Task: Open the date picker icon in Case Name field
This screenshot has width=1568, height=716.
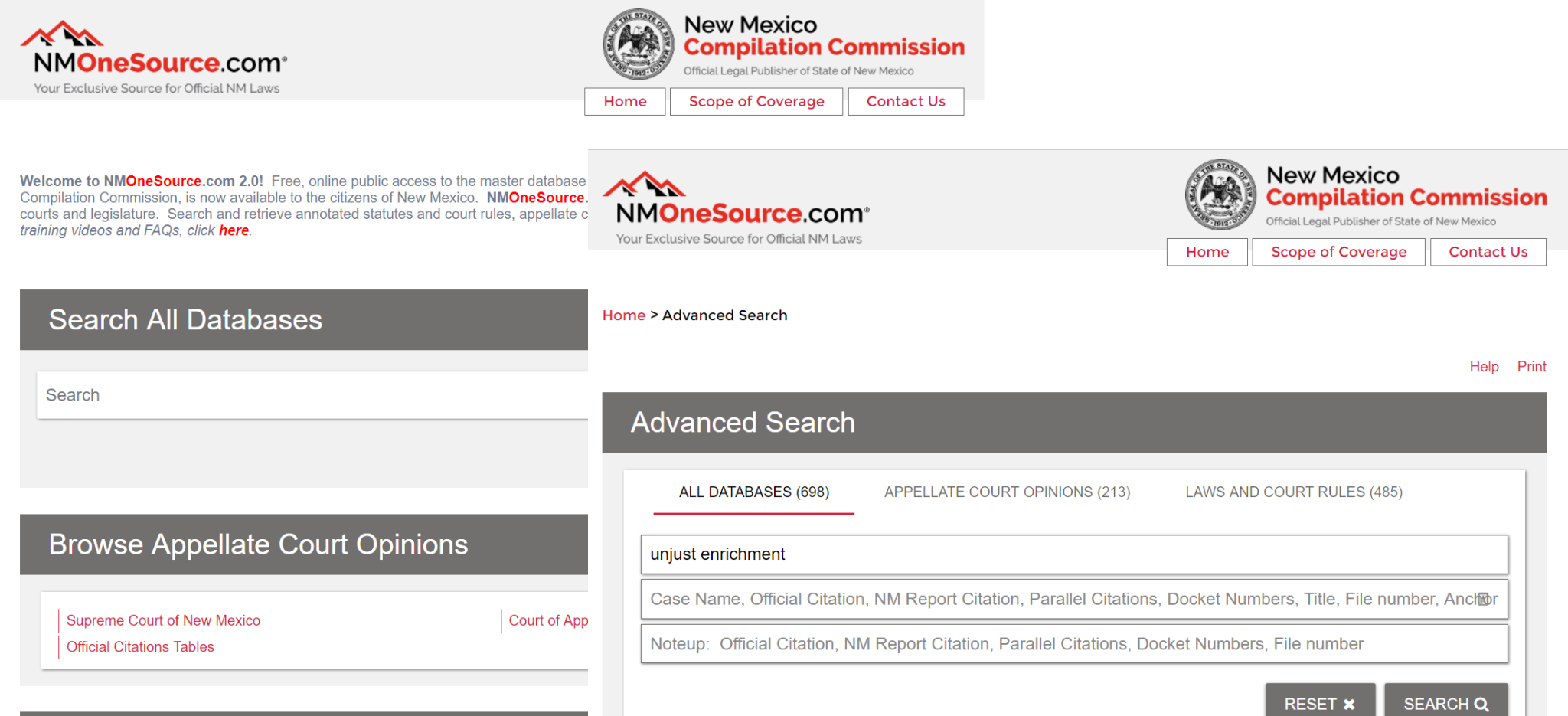Action: 1484,599
